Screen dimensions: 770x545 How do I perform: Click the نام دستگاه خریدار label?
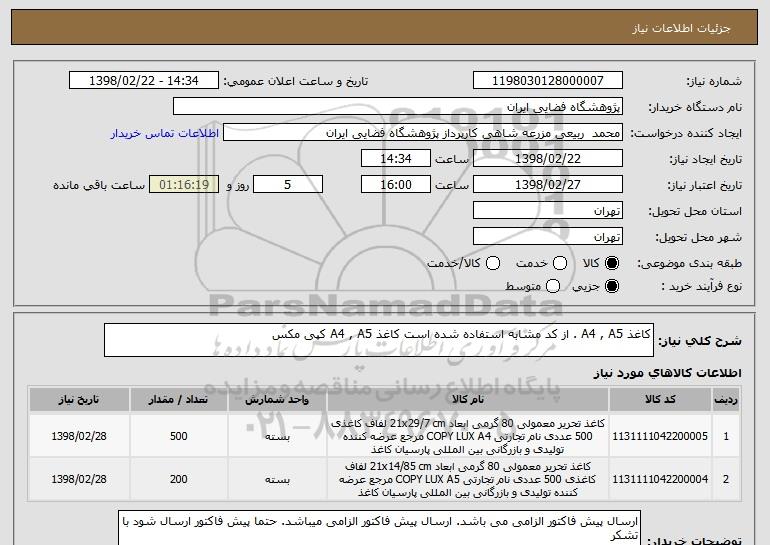pos(695,107)
